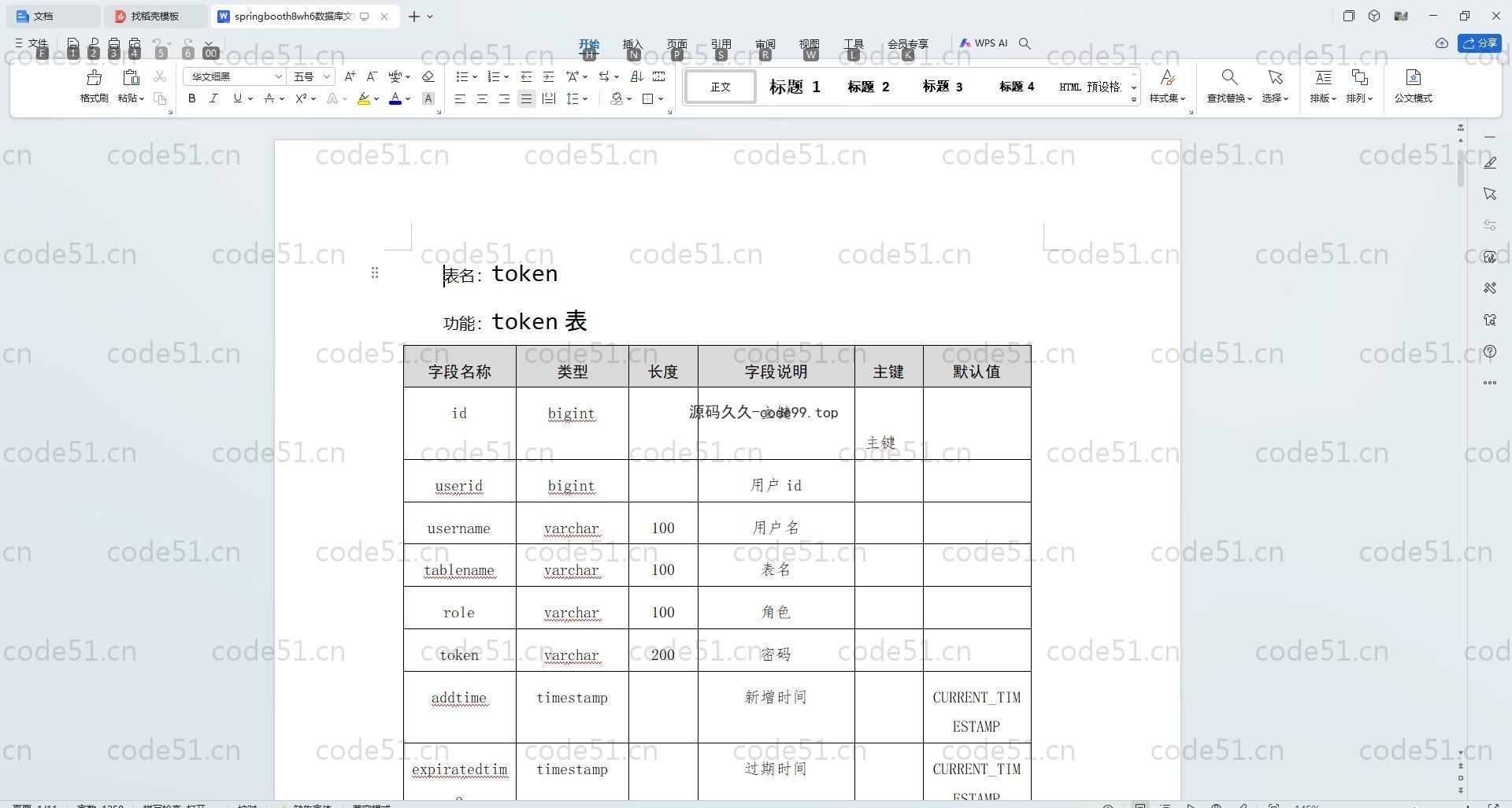This screenshot has height=808, width=1512.
Task: Click the more options dots in right sidebar
Action: point(1490,383)
